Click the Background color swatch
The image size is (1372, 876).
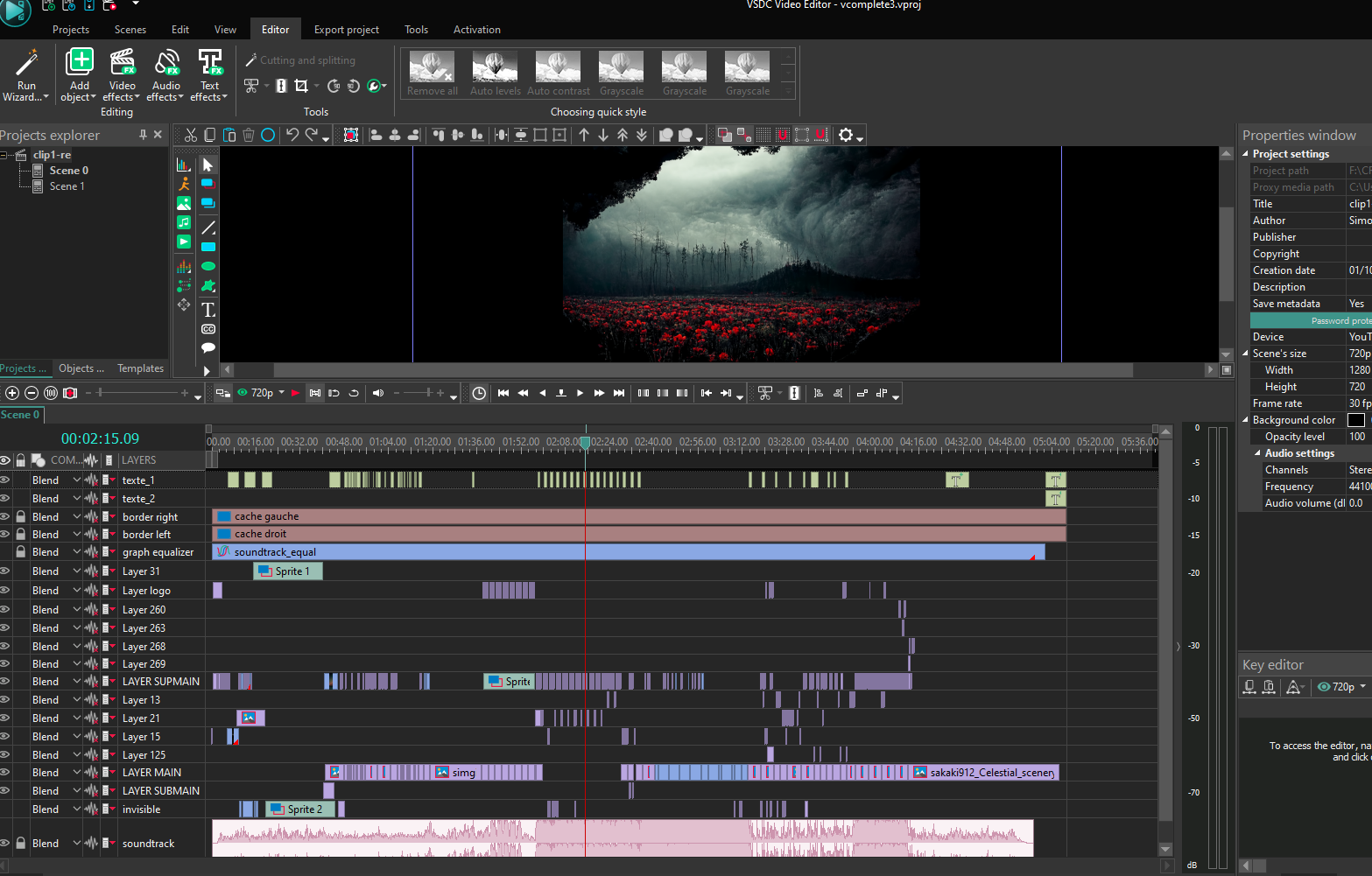click(1355, 420)
